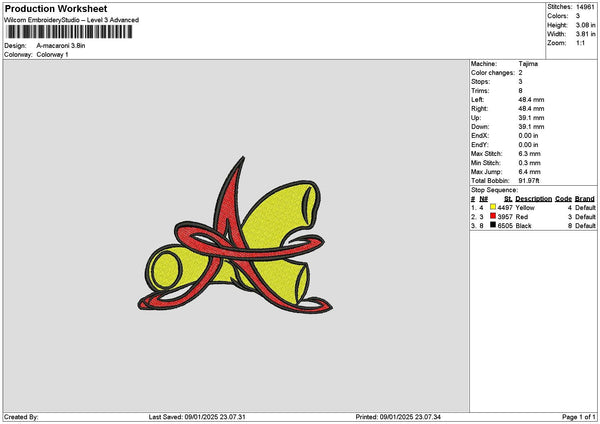Select the 'Stops:' label
This screenshot has width=600, height=424.
coord(480,82)
